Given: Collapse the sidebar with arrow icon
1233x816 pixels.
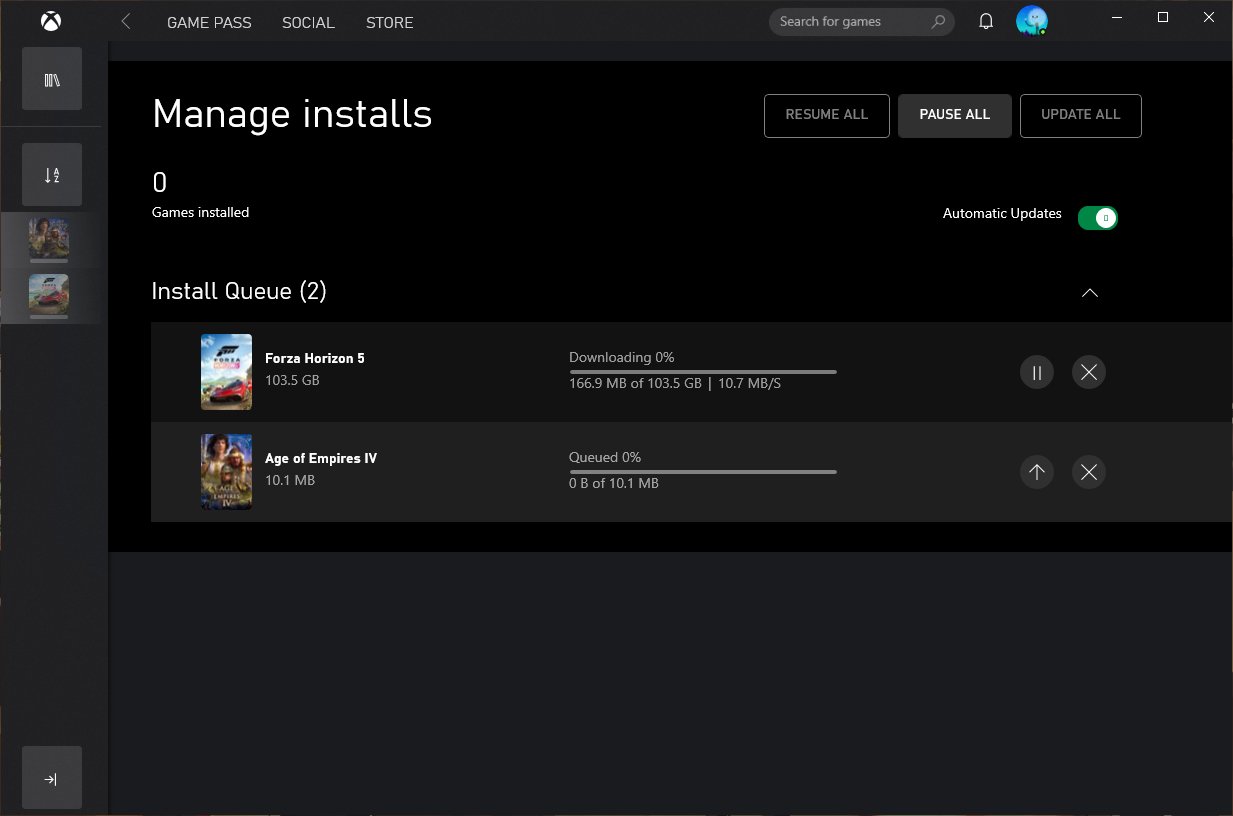Looking at the screenshot, I should coord(52,778).
